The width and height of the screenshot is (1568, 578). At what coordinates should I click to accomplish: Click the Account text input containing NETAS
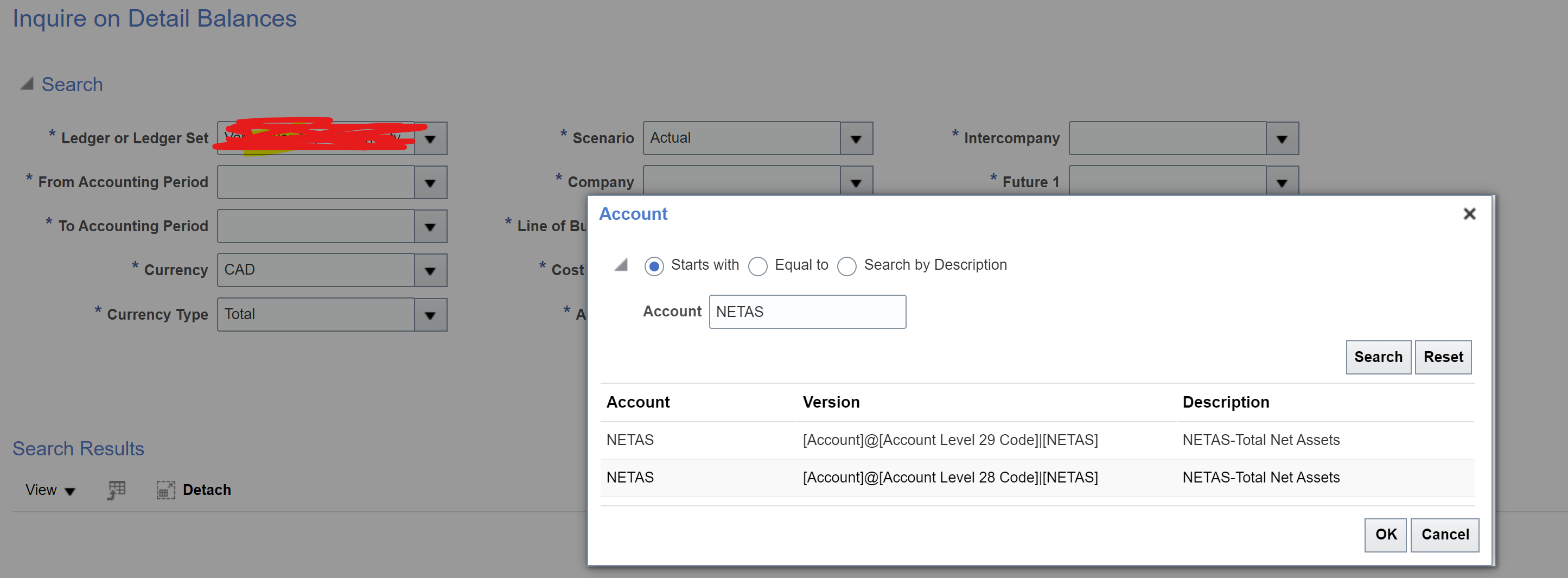pyautogui.click(x=807, y=312)
